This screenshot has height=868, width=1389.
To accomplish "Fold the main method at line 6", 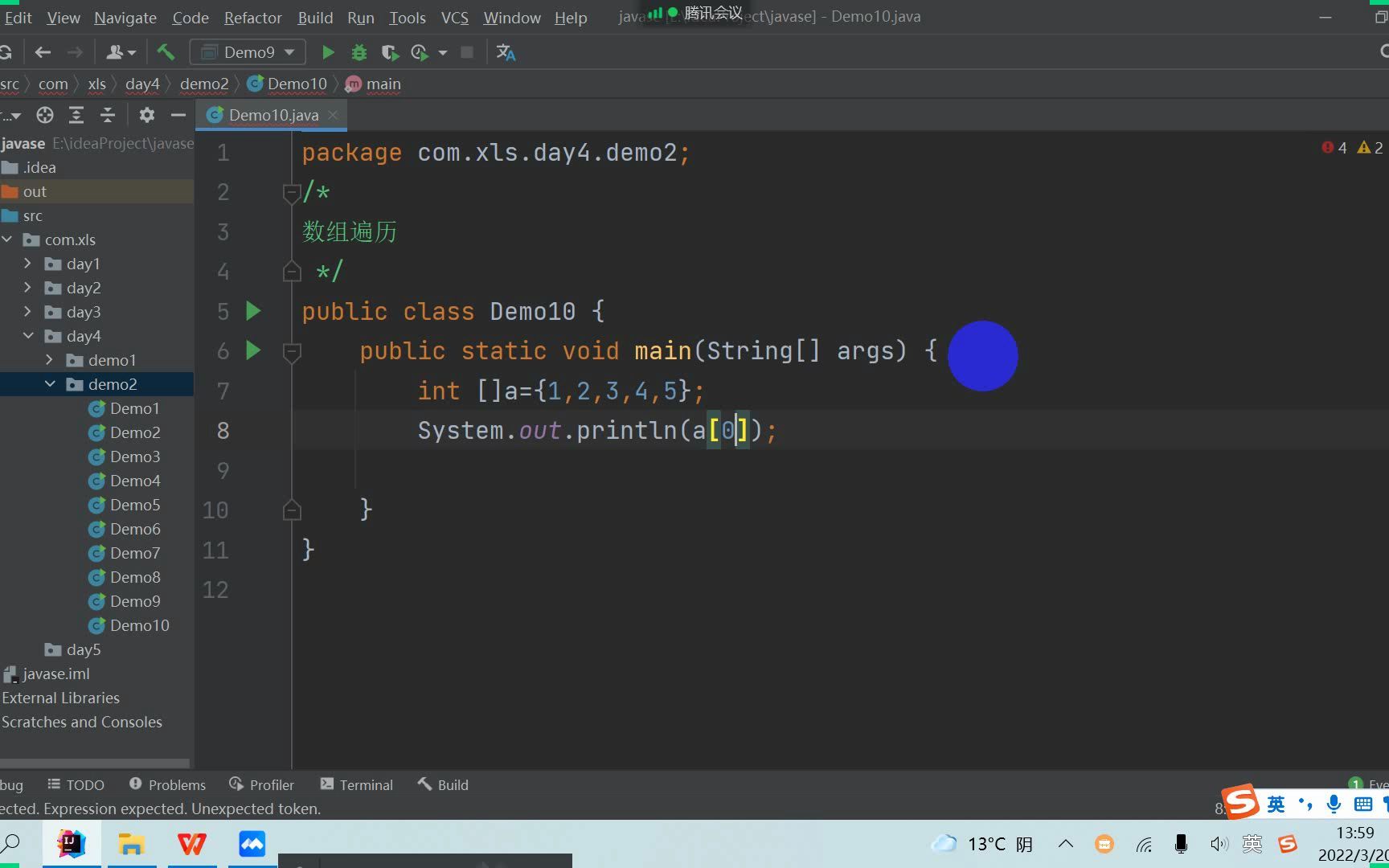I will click(x=292, y=351).
